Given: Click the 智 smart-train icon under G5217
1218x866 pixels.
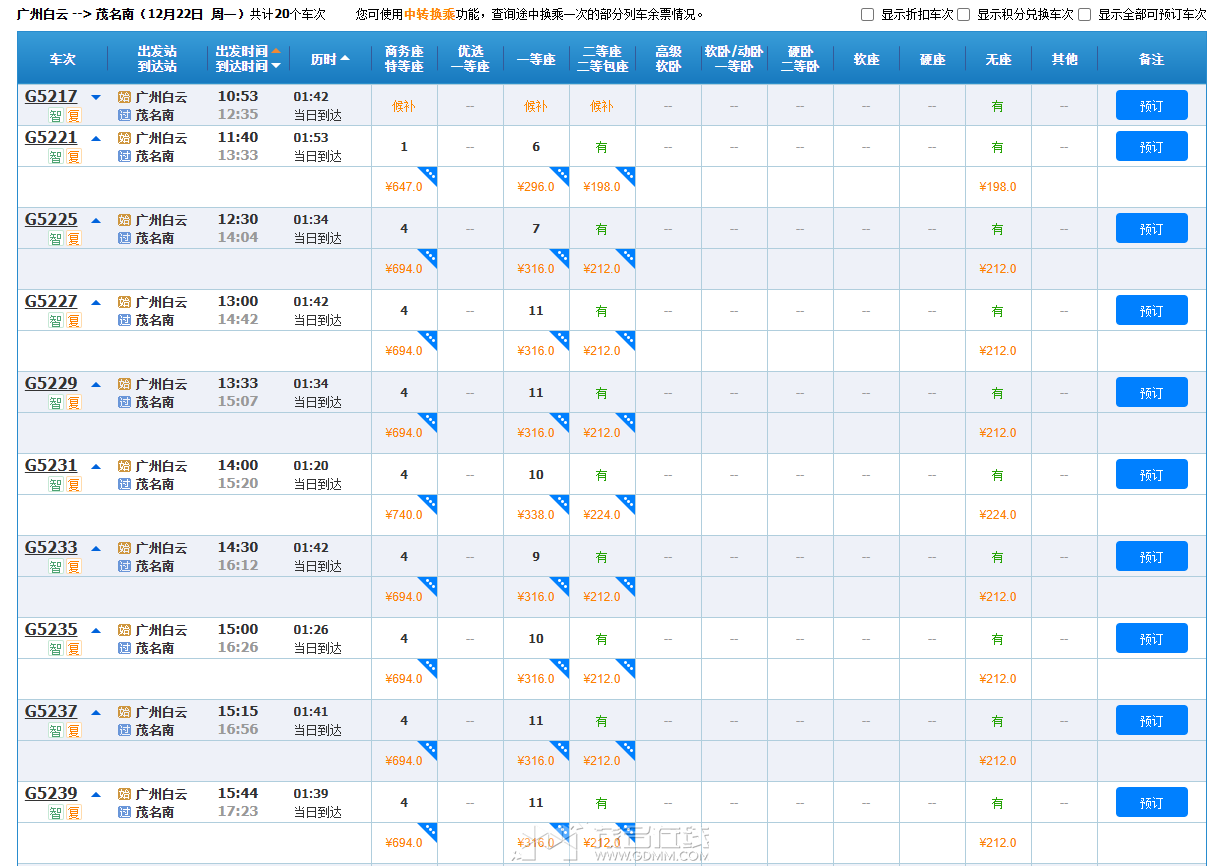Looking at the screenshot, I should point(56,115).
